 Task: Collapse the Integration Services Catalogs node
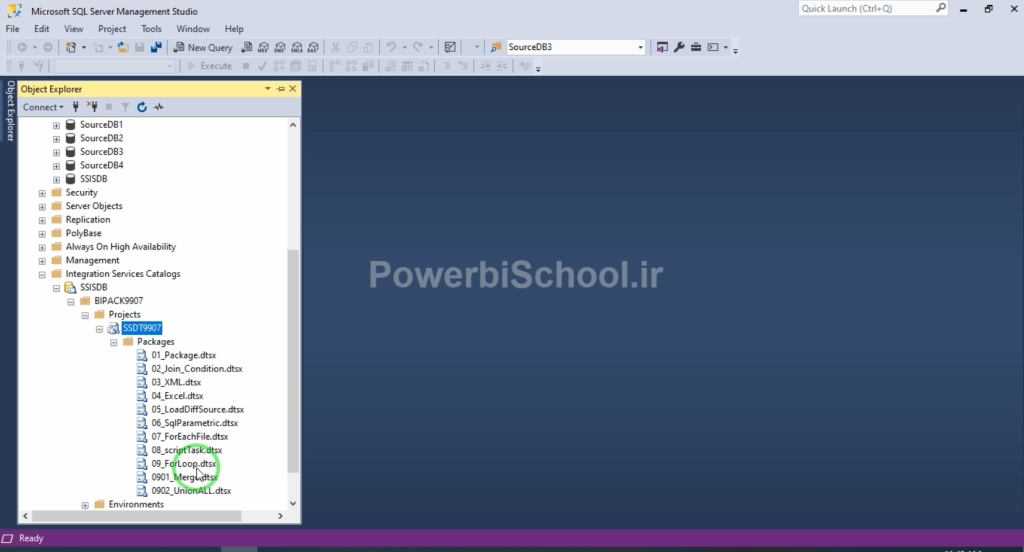coord(42,274)
